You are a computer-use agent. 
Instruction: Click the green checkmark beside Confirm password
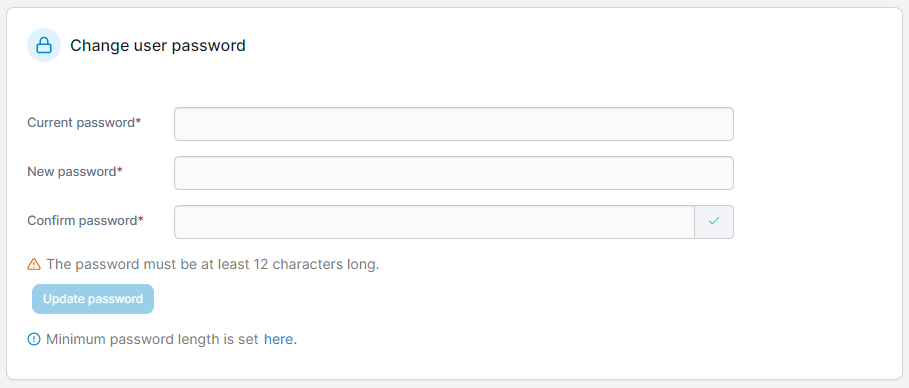(x=714, y=221)
